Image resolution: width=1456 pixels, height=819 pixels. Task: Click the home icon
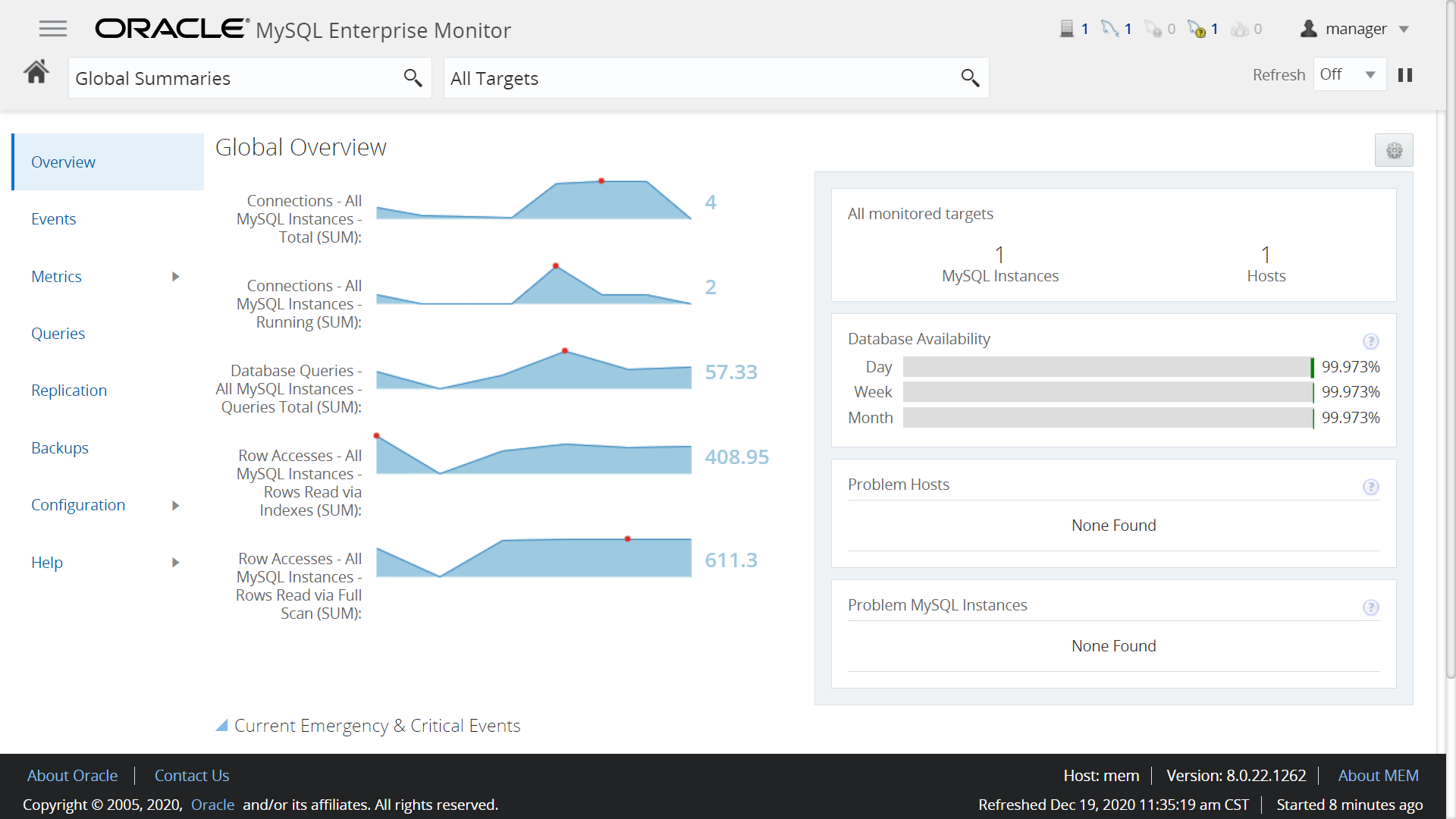click(36, 73)
